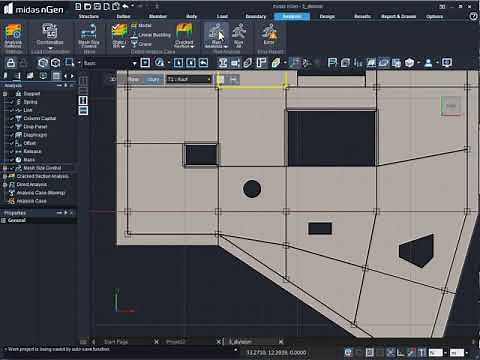This screenshot has width=480, height=360.
Task: Click the help icon at top right
Action: click(473, 16)
